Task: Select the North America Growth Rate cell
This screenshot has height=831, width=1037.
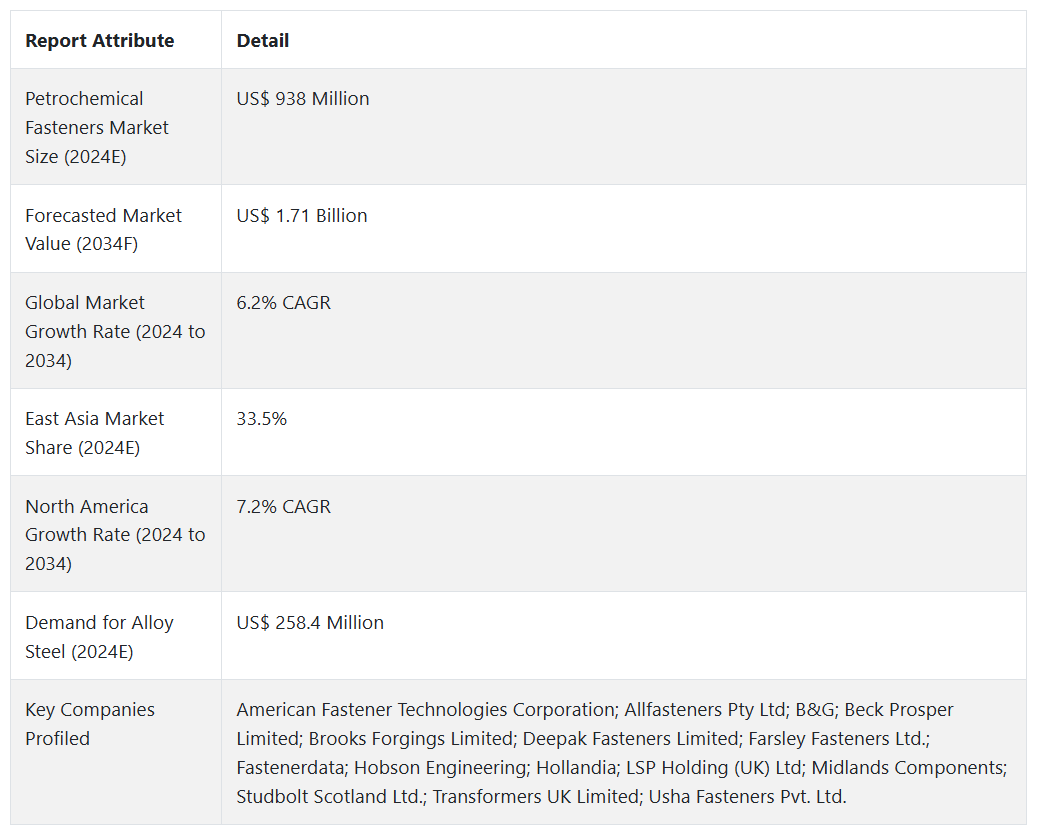Action: tap(115, 535)
